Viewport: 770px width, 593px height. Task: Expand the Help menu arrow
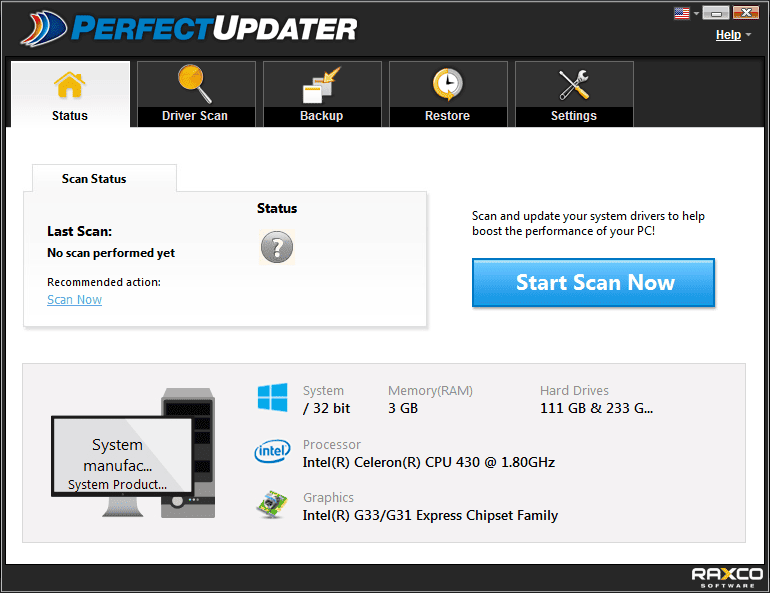point(748,34)
